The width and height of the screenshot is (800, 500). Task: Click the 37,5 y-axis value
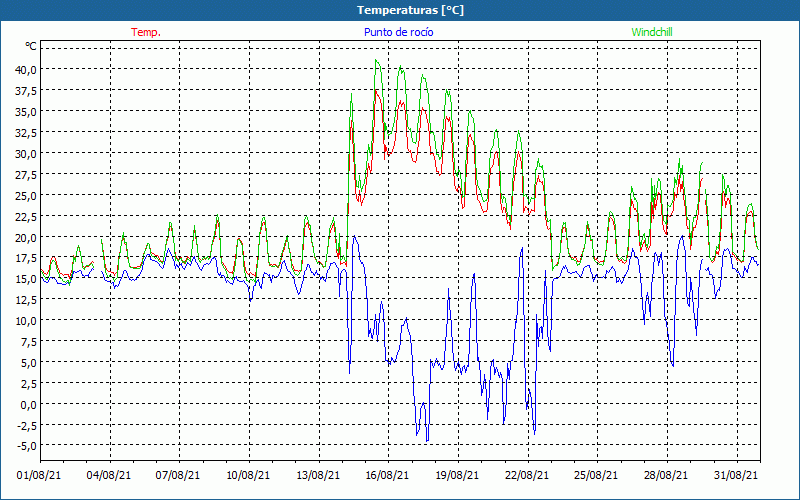click(26, 90)
